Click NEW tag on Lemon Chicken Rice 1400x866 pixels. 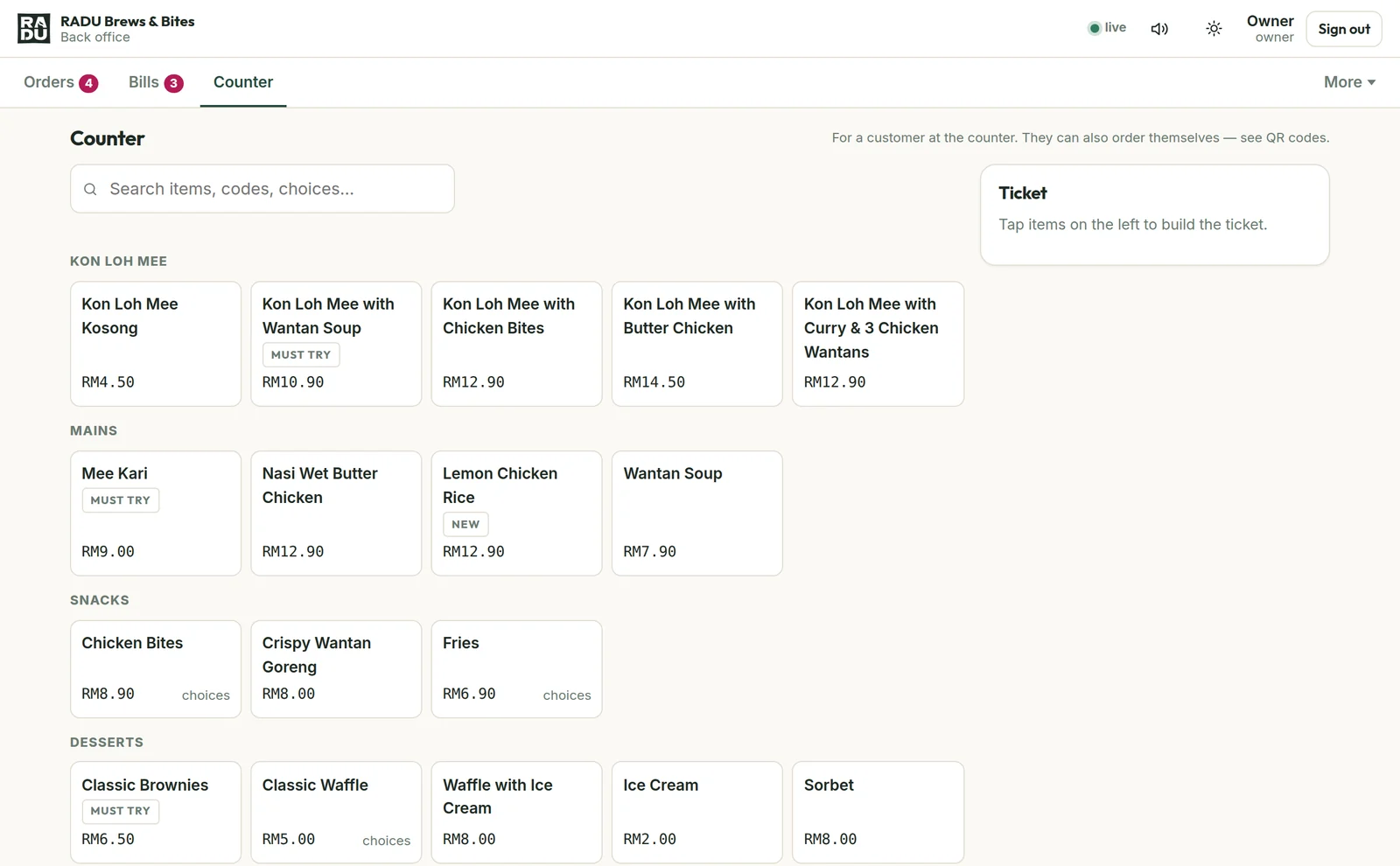pos(465,524)
